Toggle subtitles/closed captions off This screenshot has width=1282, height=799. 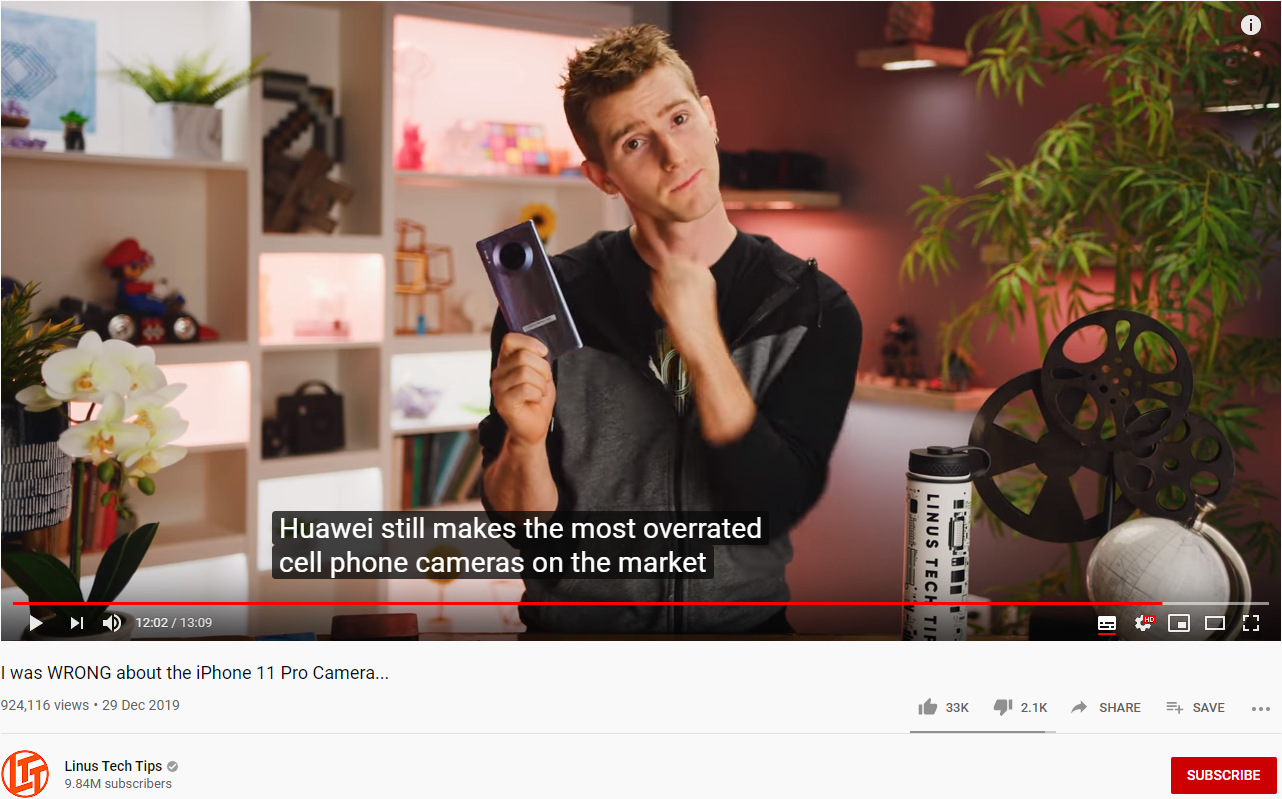(1107, 623)
